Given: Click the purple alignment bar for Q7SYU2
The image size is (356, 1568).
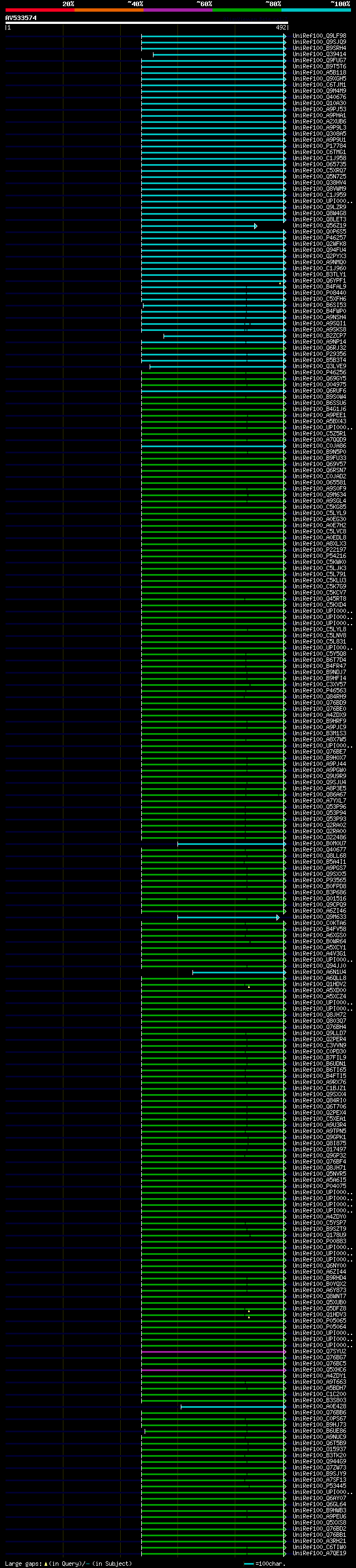Looking at the screenshot, I should [214, 1351].
